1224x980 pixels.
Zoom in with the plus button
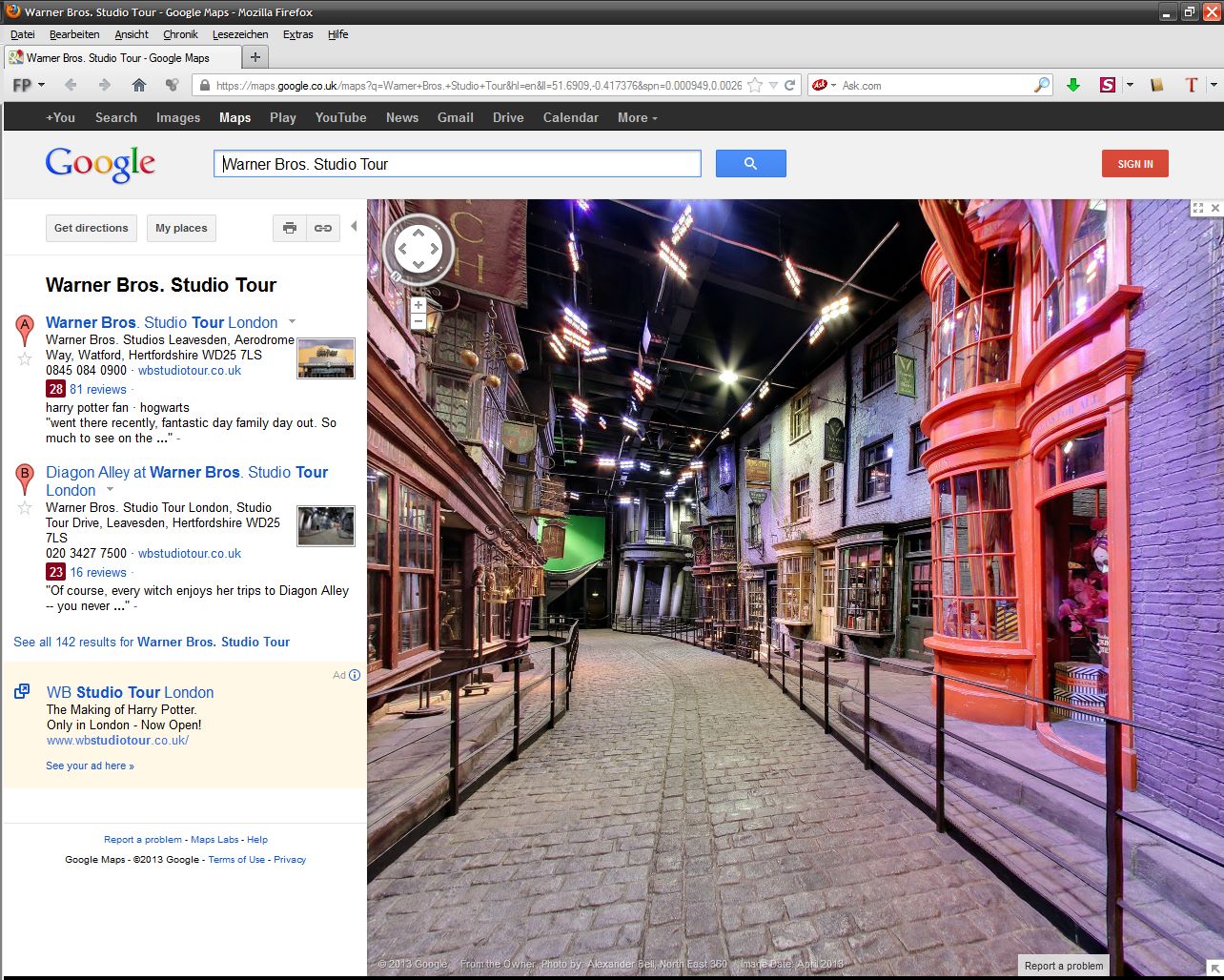point(418,305)
